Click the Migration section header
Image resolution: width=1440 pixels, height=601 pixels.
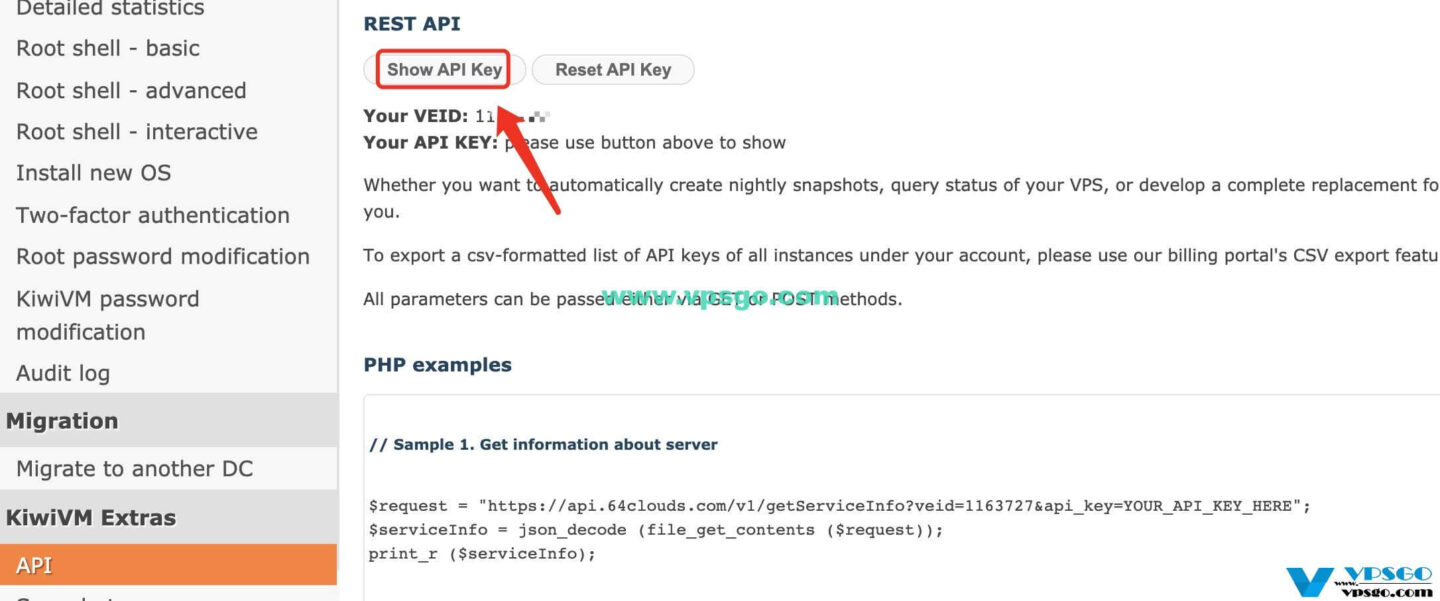pyautogui.click(x=168, y=421)
